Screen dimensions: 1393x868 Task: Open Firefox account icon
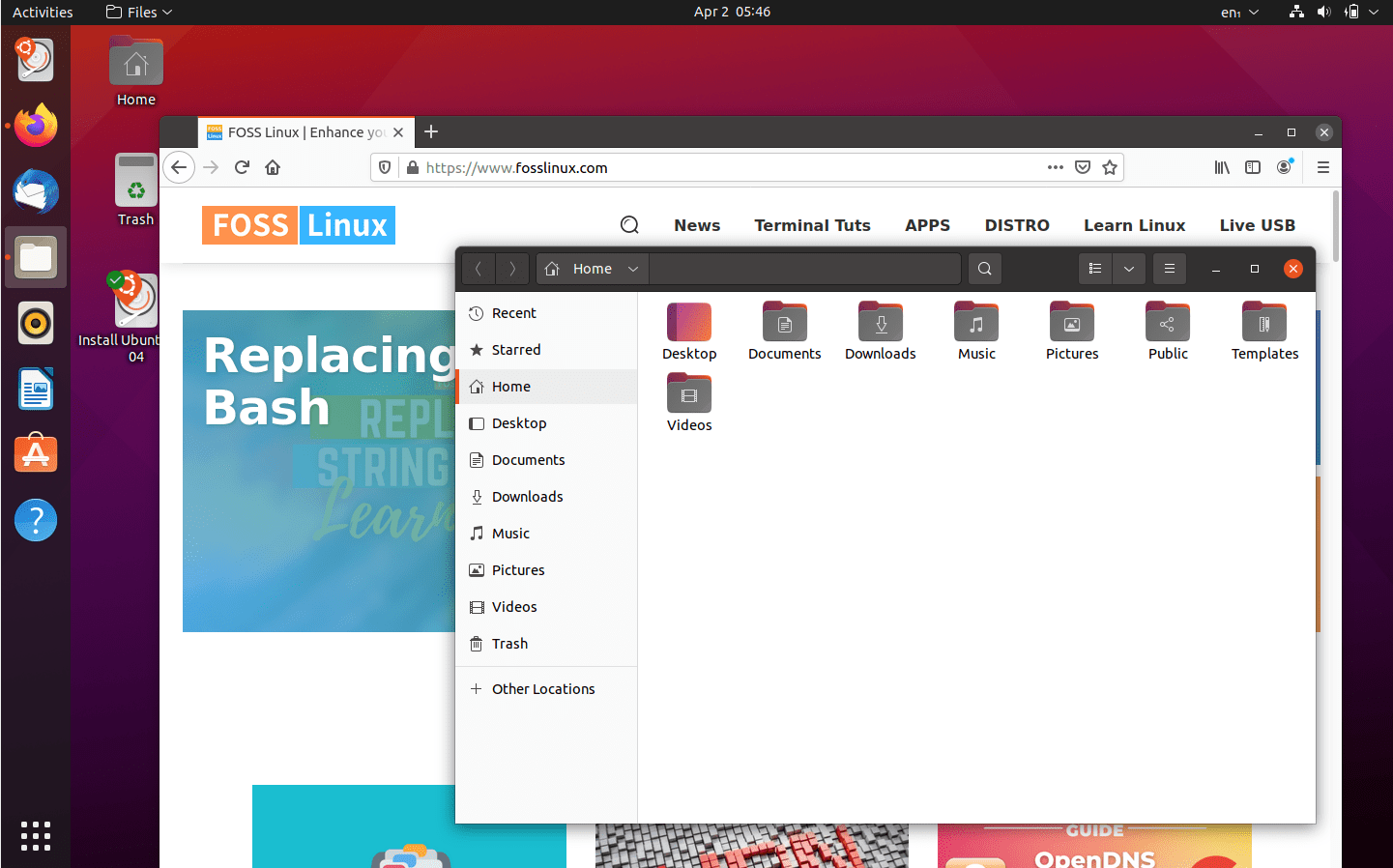pyautogui.click(x=1284, y=167)
